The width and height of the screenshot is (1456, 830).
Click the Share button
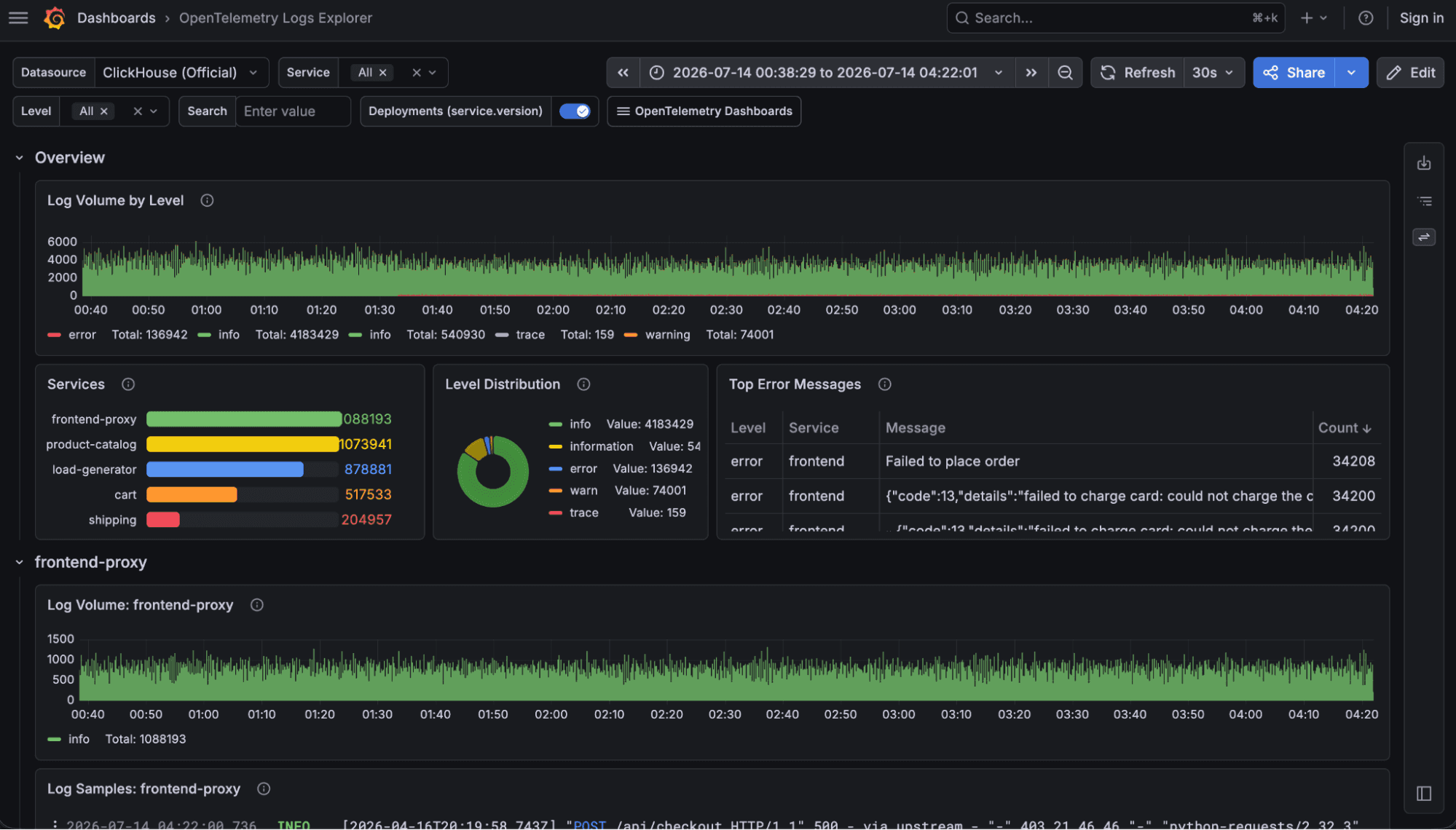click(1294, 73)
